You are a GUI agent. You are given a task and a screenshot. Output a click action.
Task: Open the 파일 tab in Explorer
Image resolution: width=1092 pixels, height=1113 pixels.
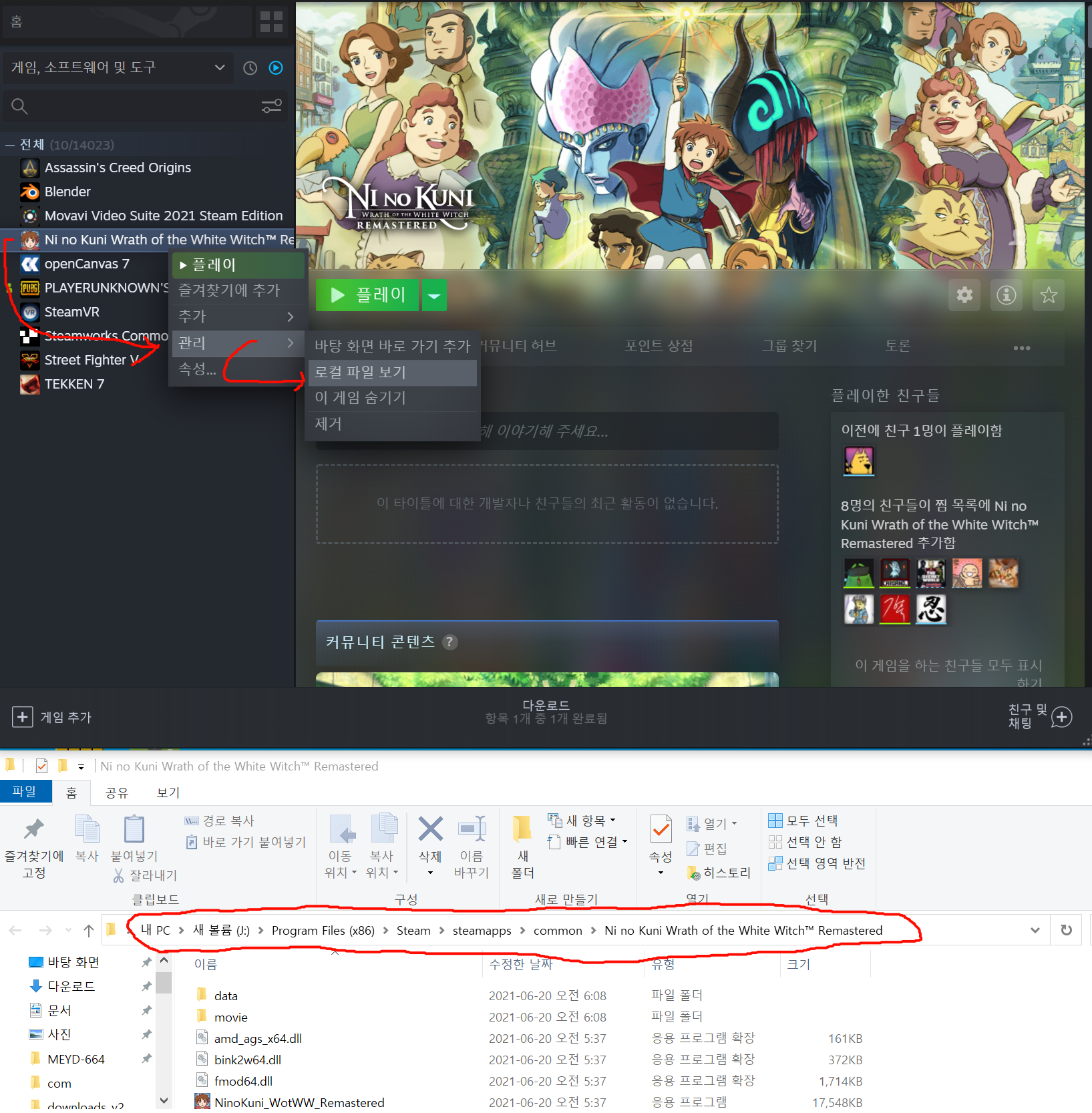[25, 791]
